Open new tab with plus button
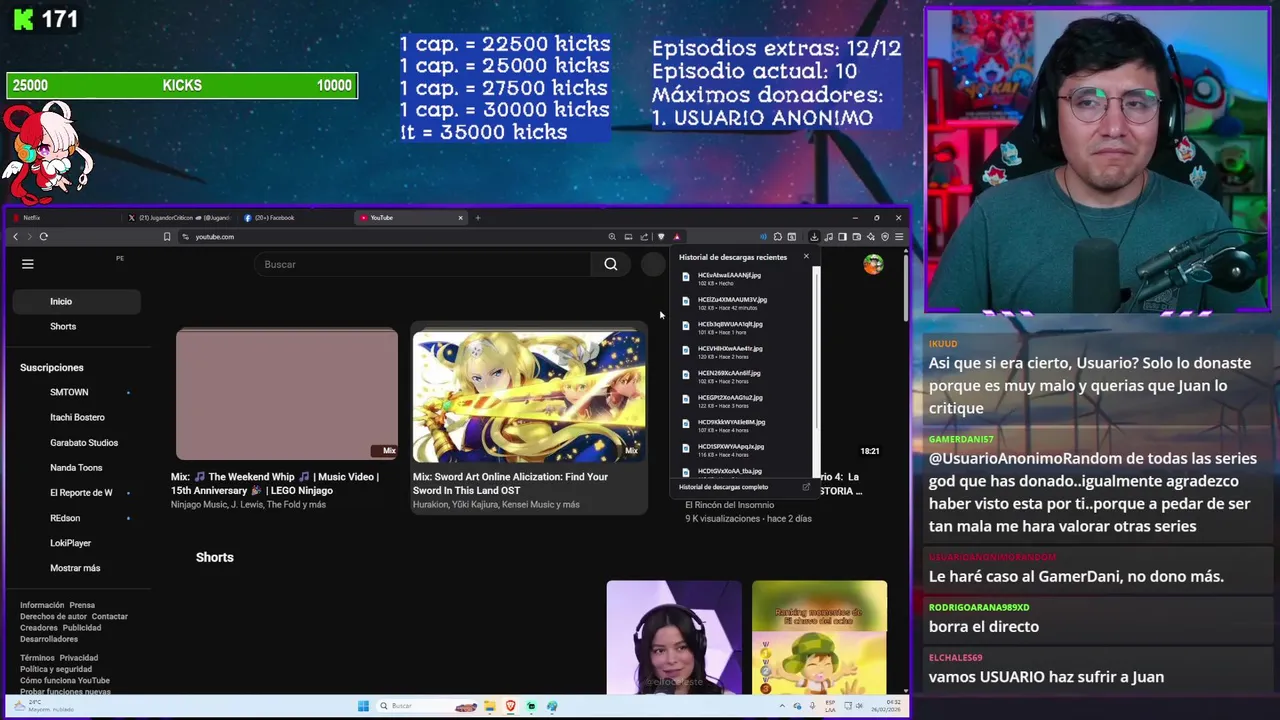This screenshot has width=1280, height=720. [x=478, y=218]
